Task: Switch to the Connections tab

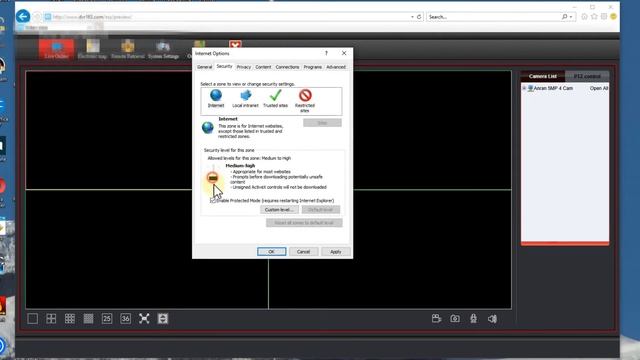Action: coord(287,67)
